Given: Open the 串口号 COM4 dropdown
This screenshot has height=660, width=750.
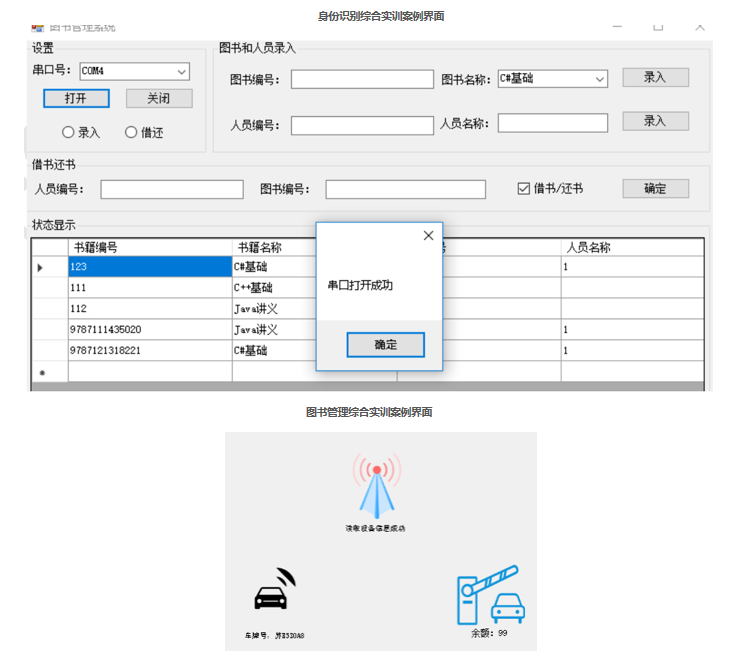Looking at the screenshot, I should [182, 72].
